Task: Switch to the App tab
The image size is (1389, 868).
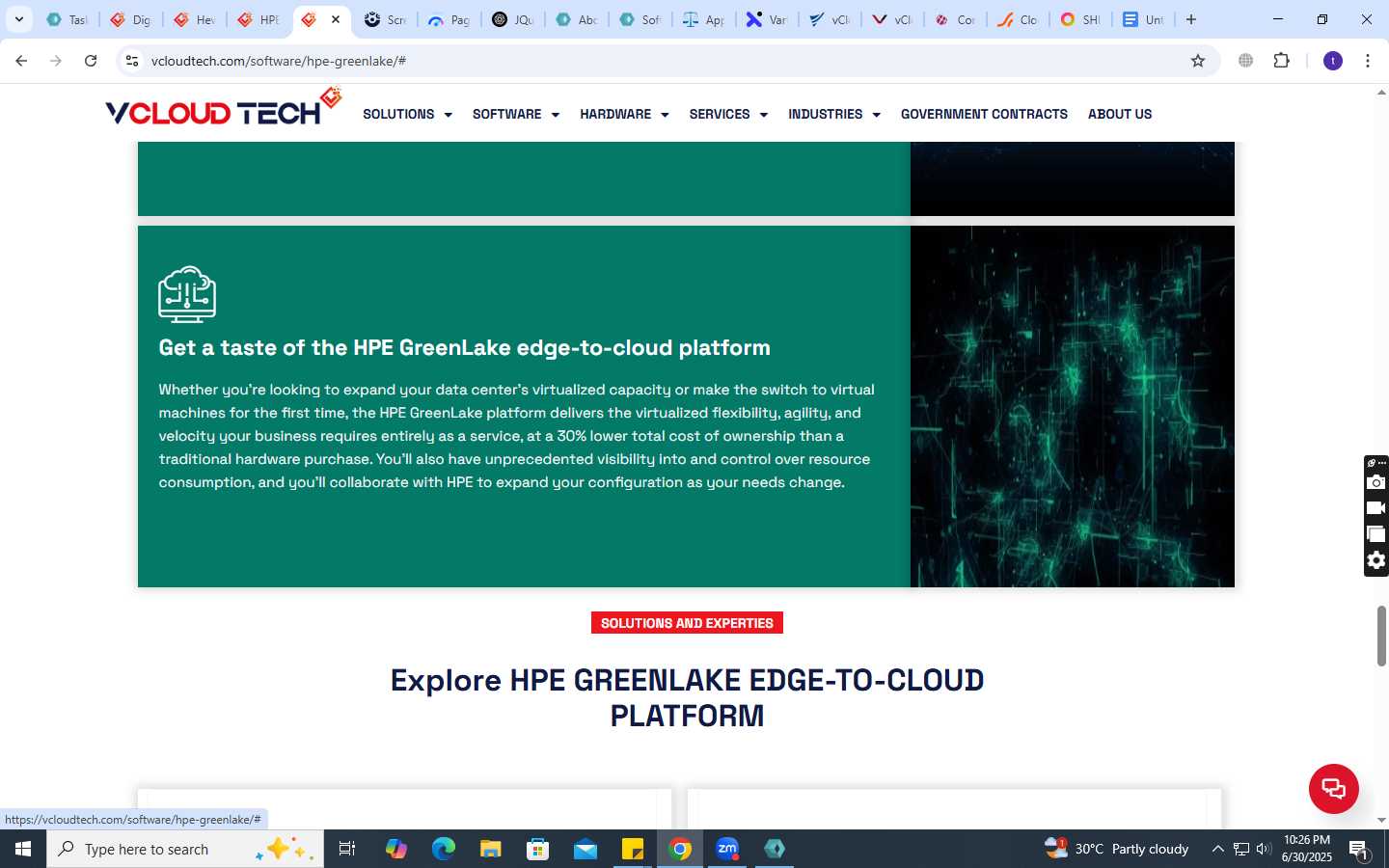Action: coord(703,19)
